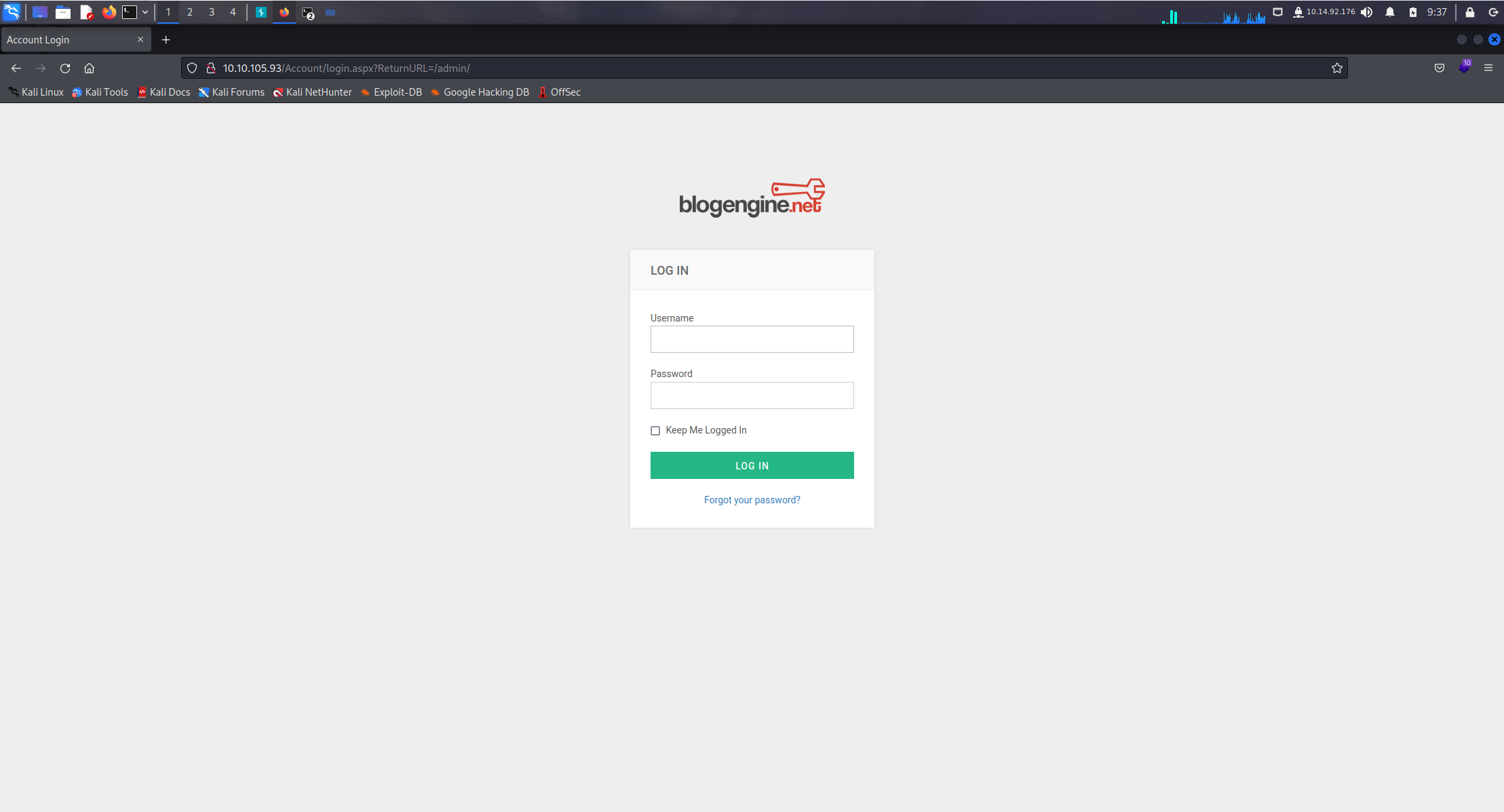1504x812 pixels.
Task: Go back to the previous page
Action: click(x=16, y=69)
